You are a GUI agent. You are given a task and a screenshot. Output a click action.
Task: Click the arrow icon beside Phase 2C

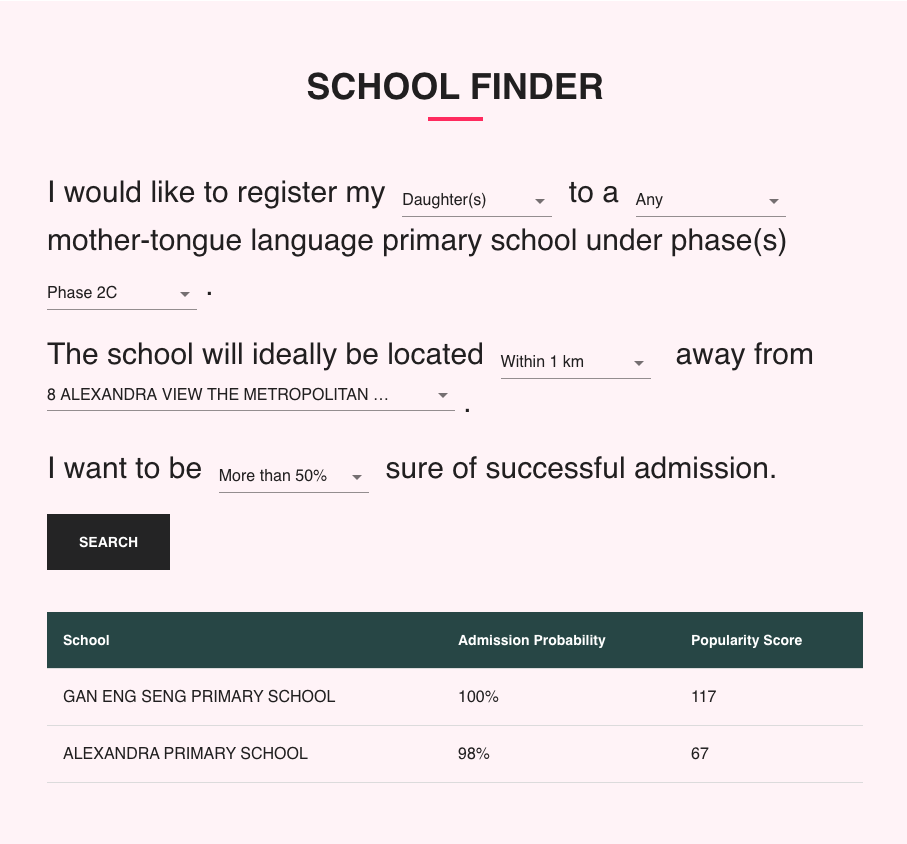tap(185, 294)
